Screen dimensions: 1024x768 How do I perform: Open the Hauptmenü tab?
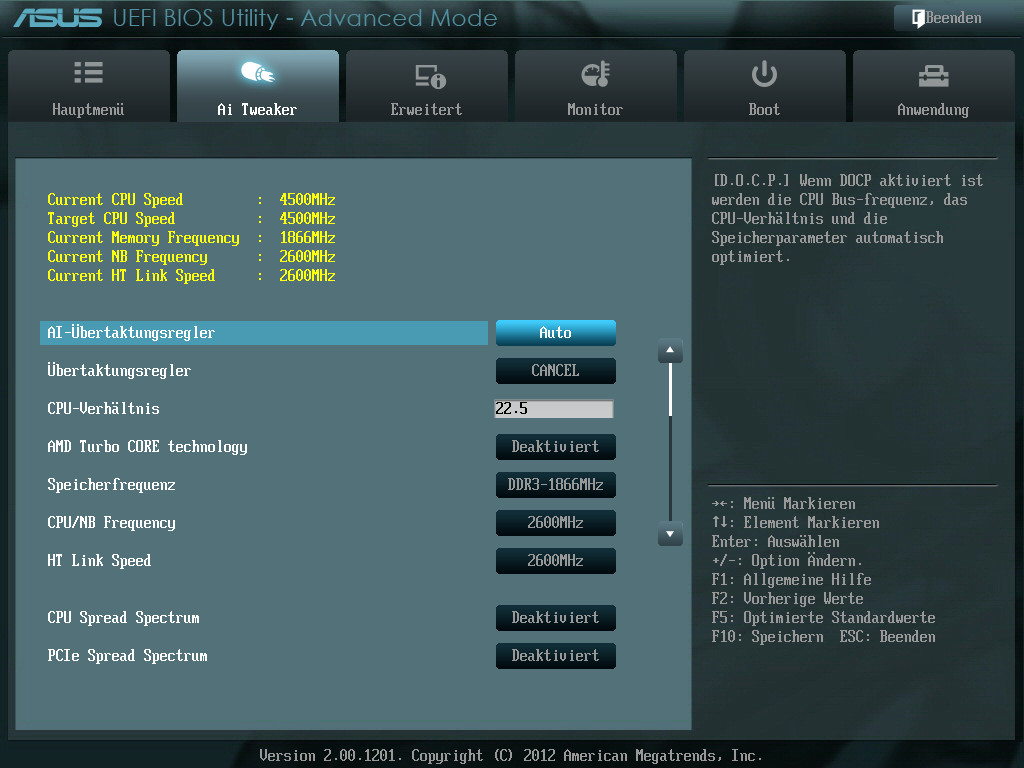tap(89, 86)
